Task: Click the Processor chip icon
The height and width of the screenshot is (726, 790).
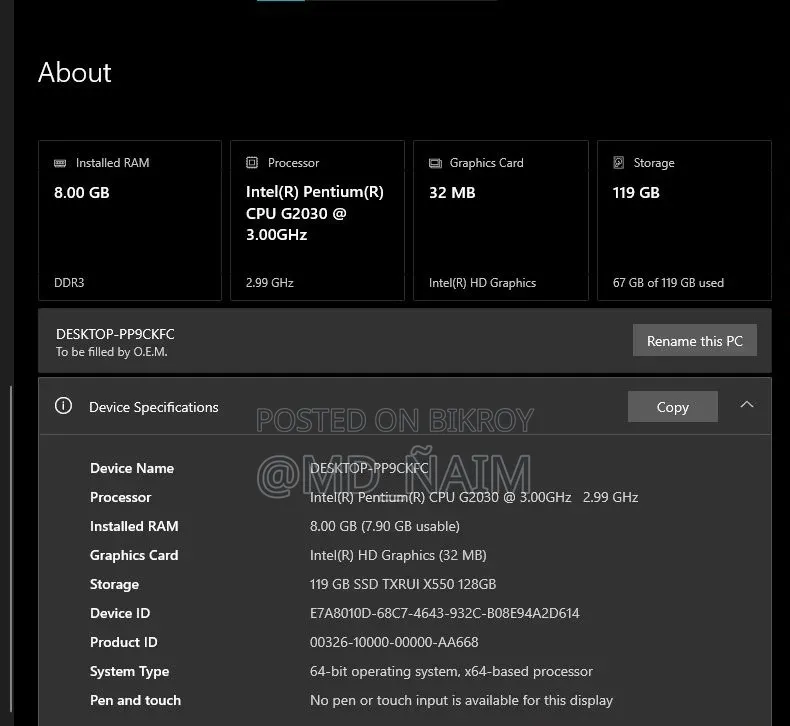Action: pyautogui.click(x=252, y=162)
